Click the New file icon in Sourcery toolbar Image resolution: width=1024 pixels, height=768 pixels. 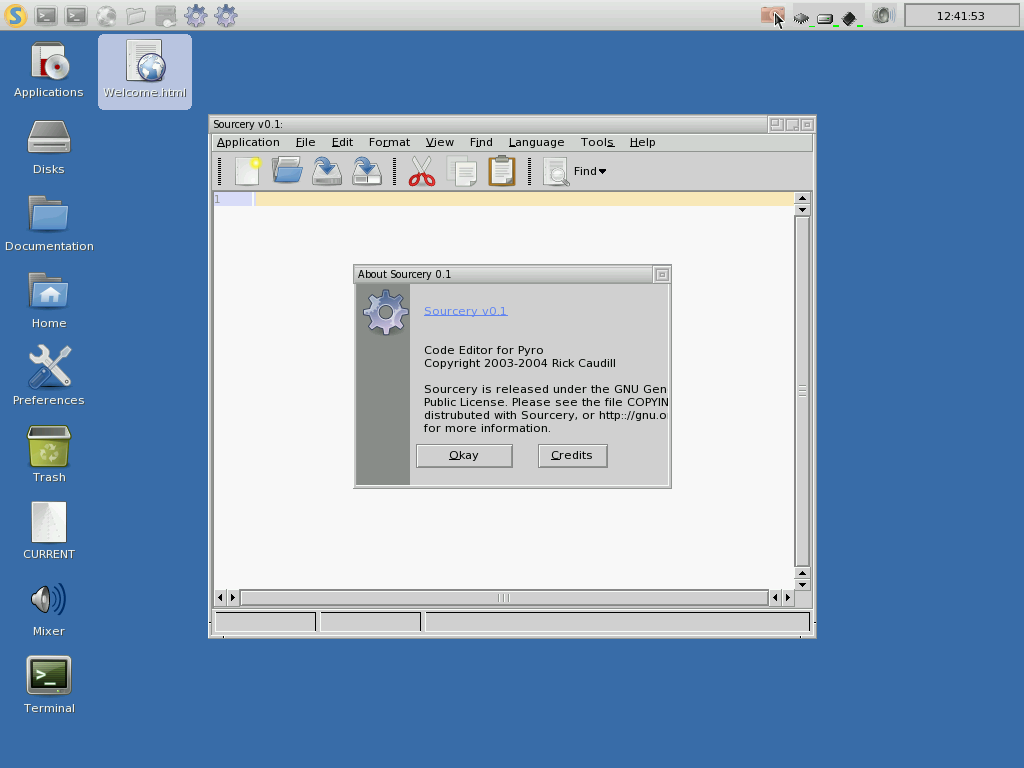point(248,171)
